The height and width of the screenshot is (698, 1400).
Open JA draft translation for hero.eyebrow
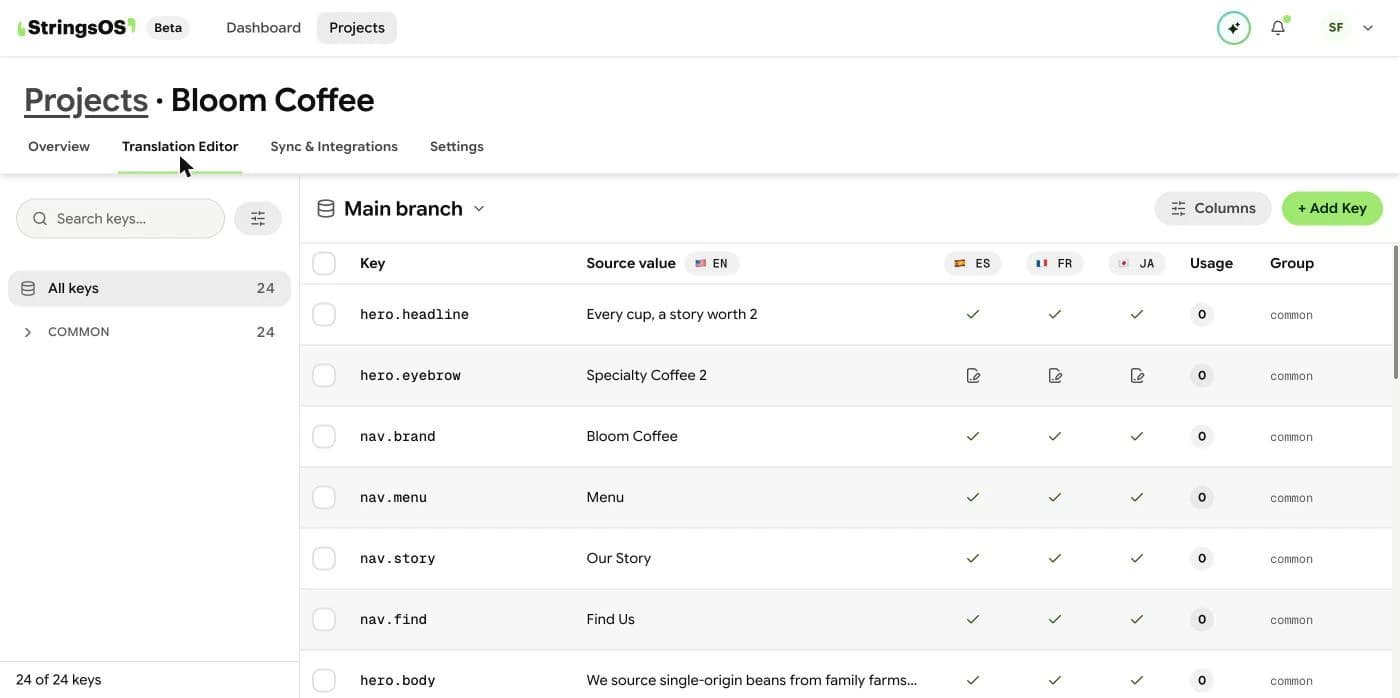tap(1137, 376)
